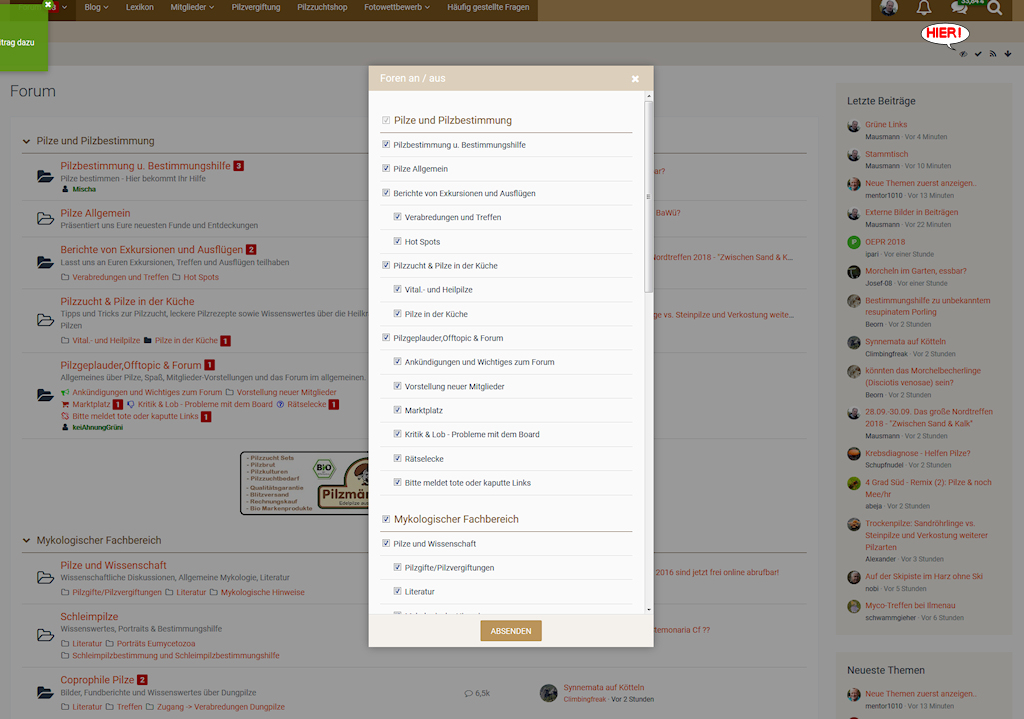The image size is (1024, 719).
Task: Open the search magnifier icon
Action: coord(994,9)
